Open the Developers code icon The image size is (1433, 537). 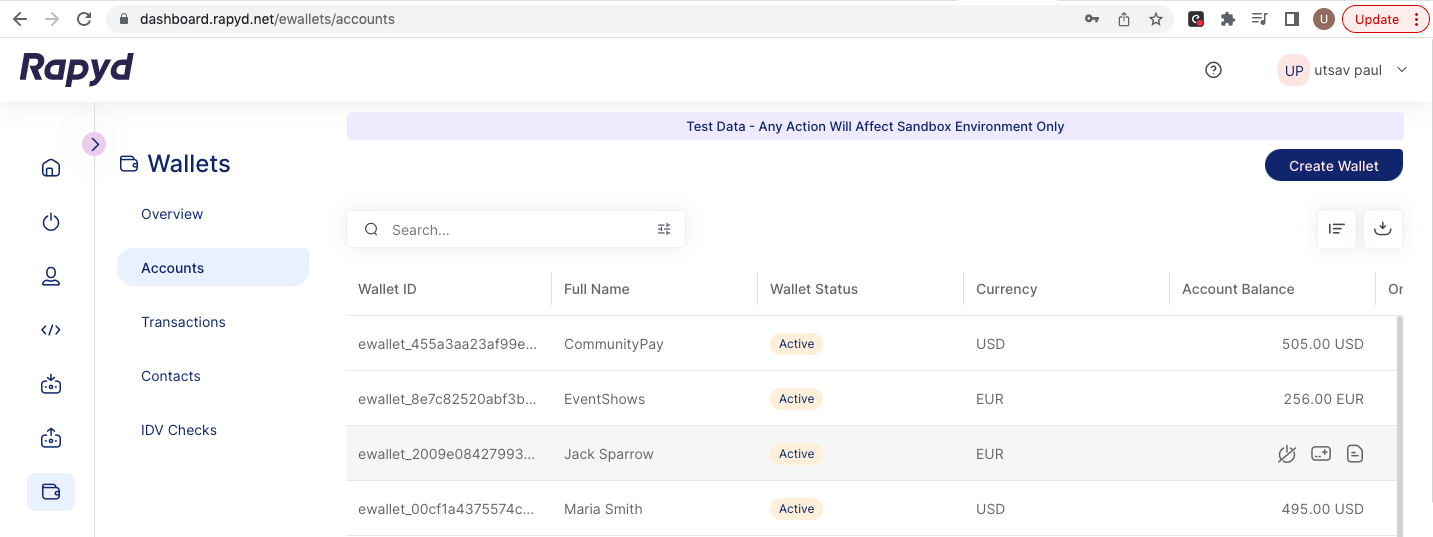pyautogui.click(x=51, y=330)
